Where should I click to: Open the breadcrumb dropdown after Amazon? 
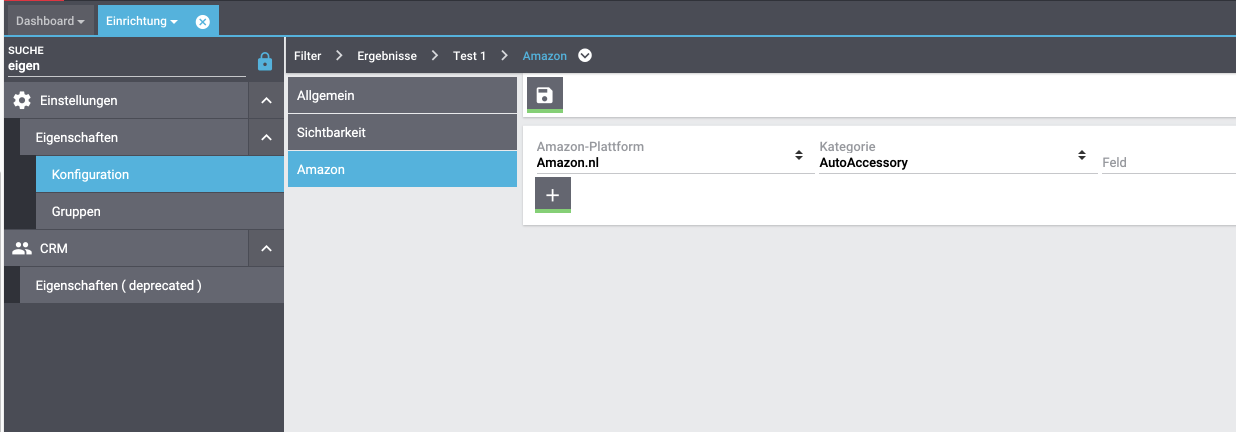[x=585, y=56]
